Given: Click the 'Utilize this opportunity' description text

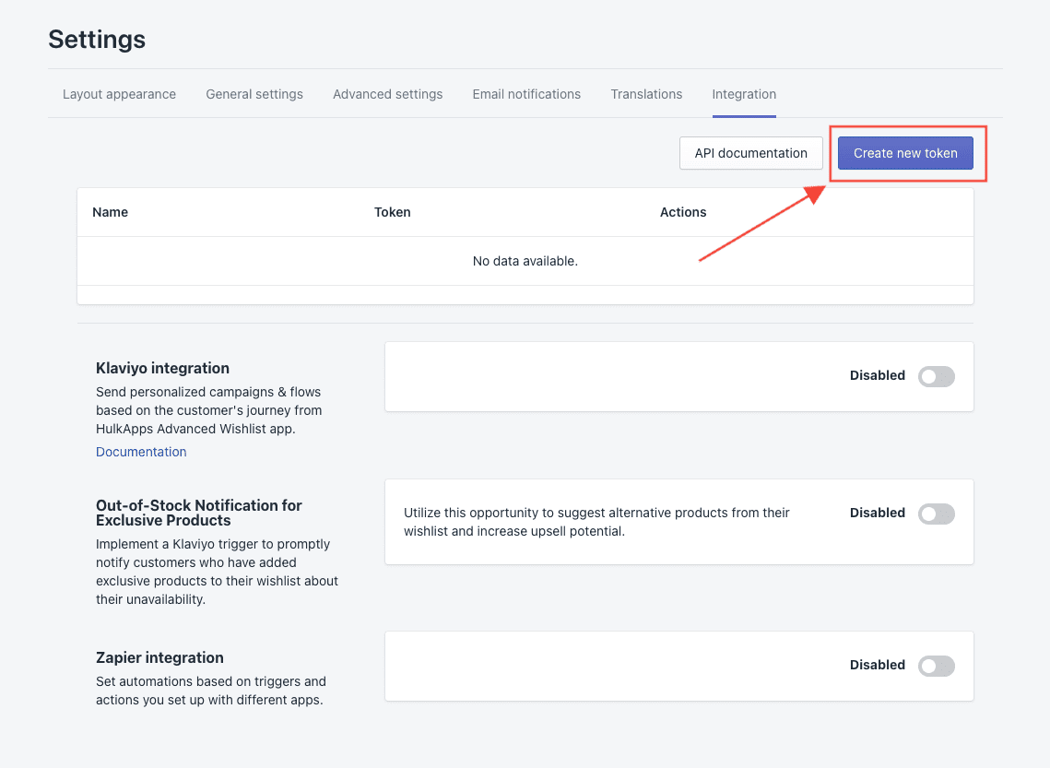Looking at the screenshot, I should pyautogui.click(x=597, y=522).
